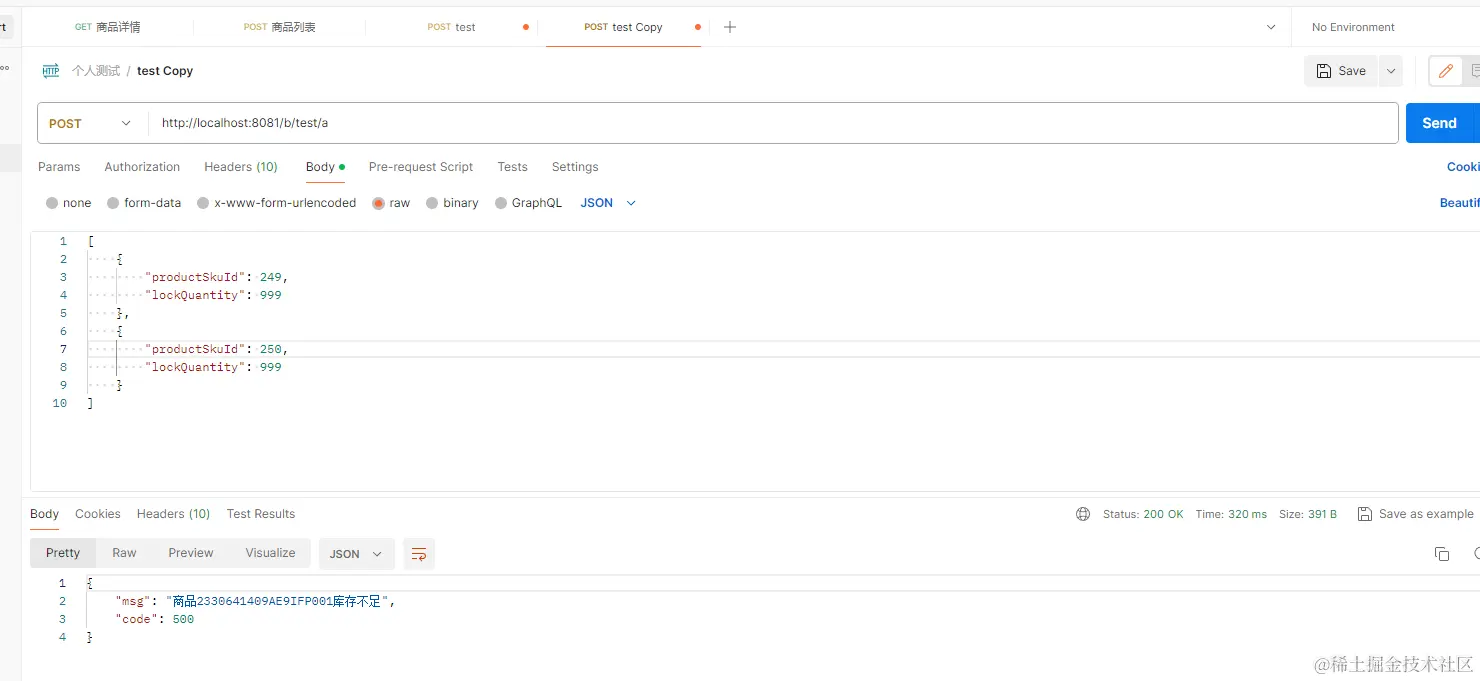The image size is (1480, 681).
Task: Open the Settings tab
Action: click(575, 167)
